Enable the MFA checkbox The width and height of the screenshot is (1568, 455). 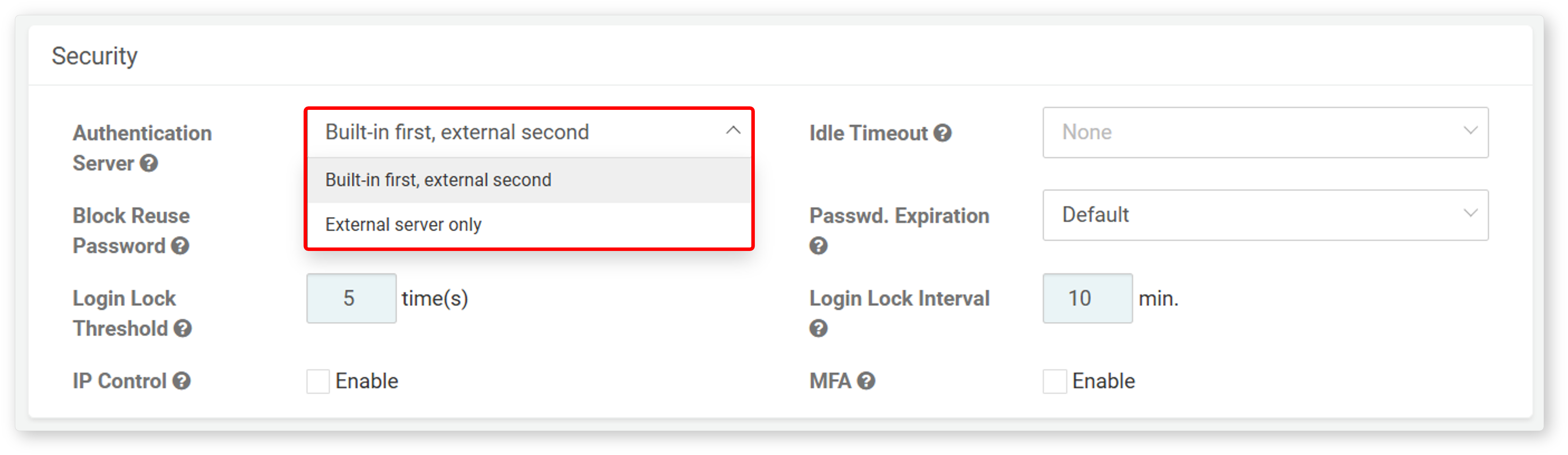(x=1054, y=381)
